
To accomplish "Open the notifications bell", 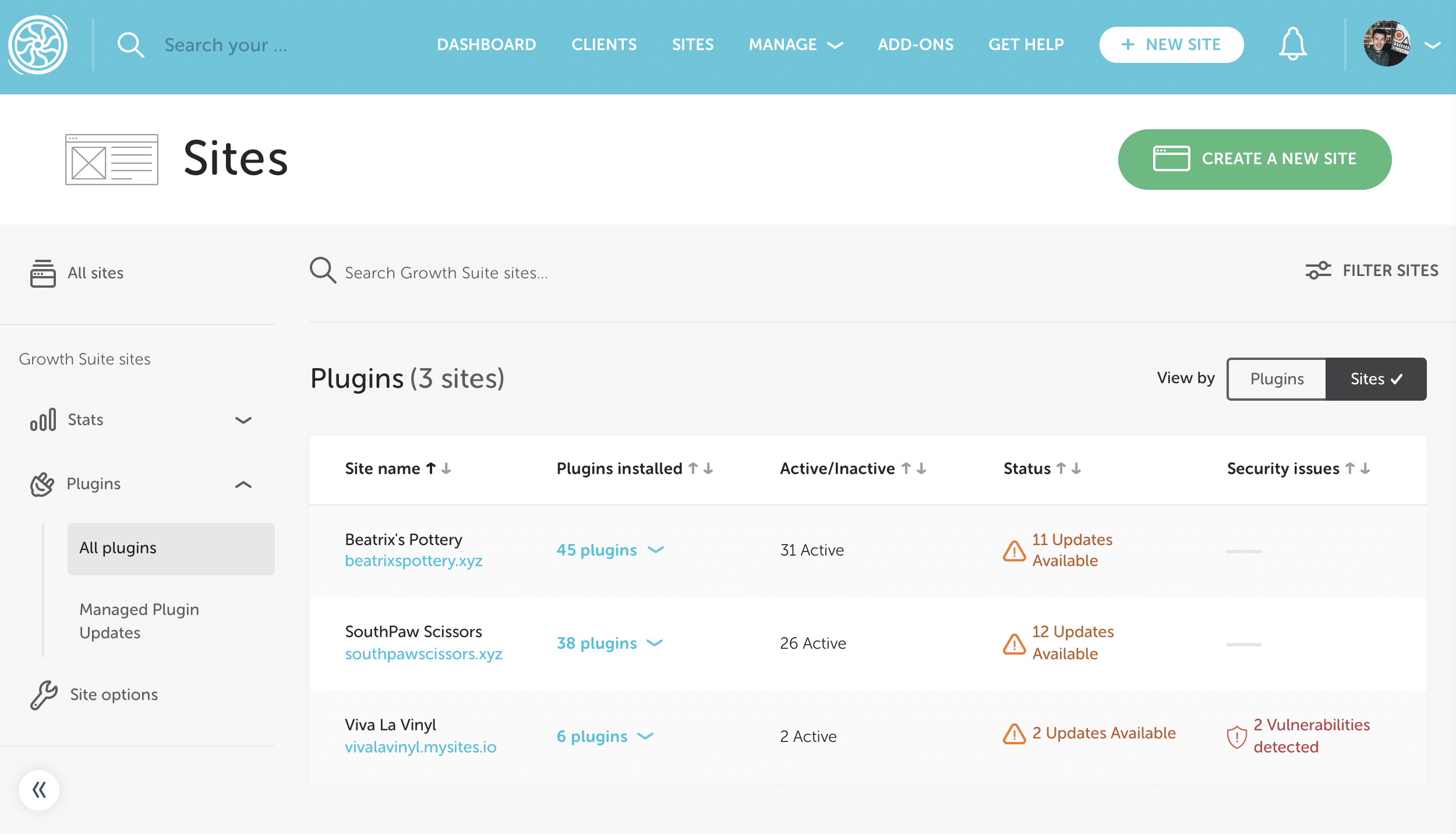I will point(1292,44).
